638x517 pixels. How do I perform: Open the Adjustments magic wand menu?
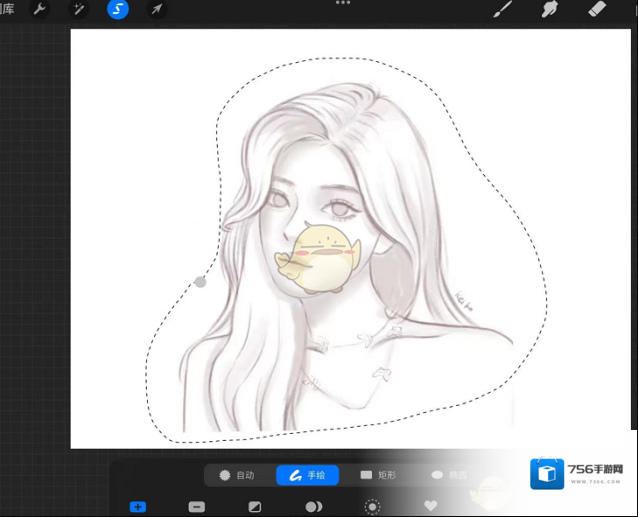(79, 10)
